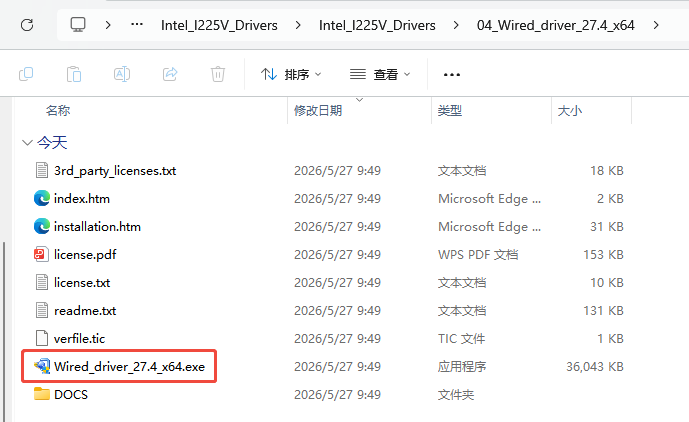689x422 pixels.
Task: Show hidden breadcrumb path ellipsis
Action: pos(137,25)
